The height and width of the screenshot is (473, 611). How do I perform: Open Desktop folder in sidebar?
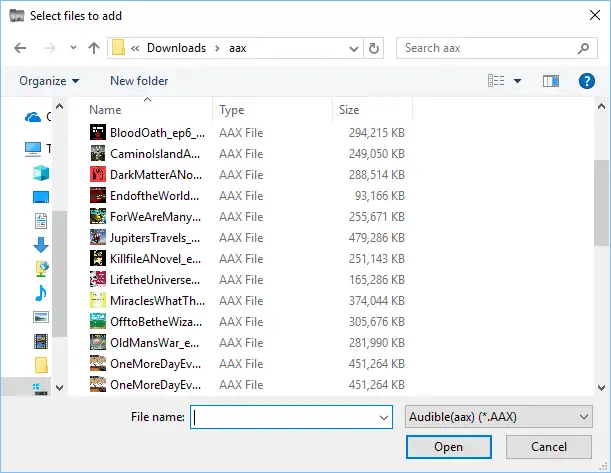[x=41, y=197]
